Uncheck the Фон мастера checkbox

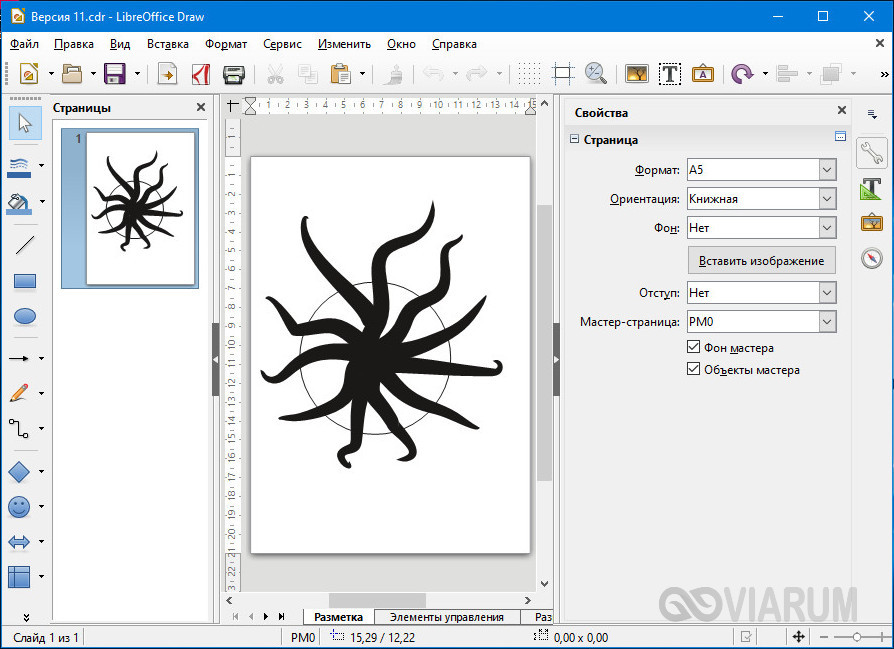[694, 348]
